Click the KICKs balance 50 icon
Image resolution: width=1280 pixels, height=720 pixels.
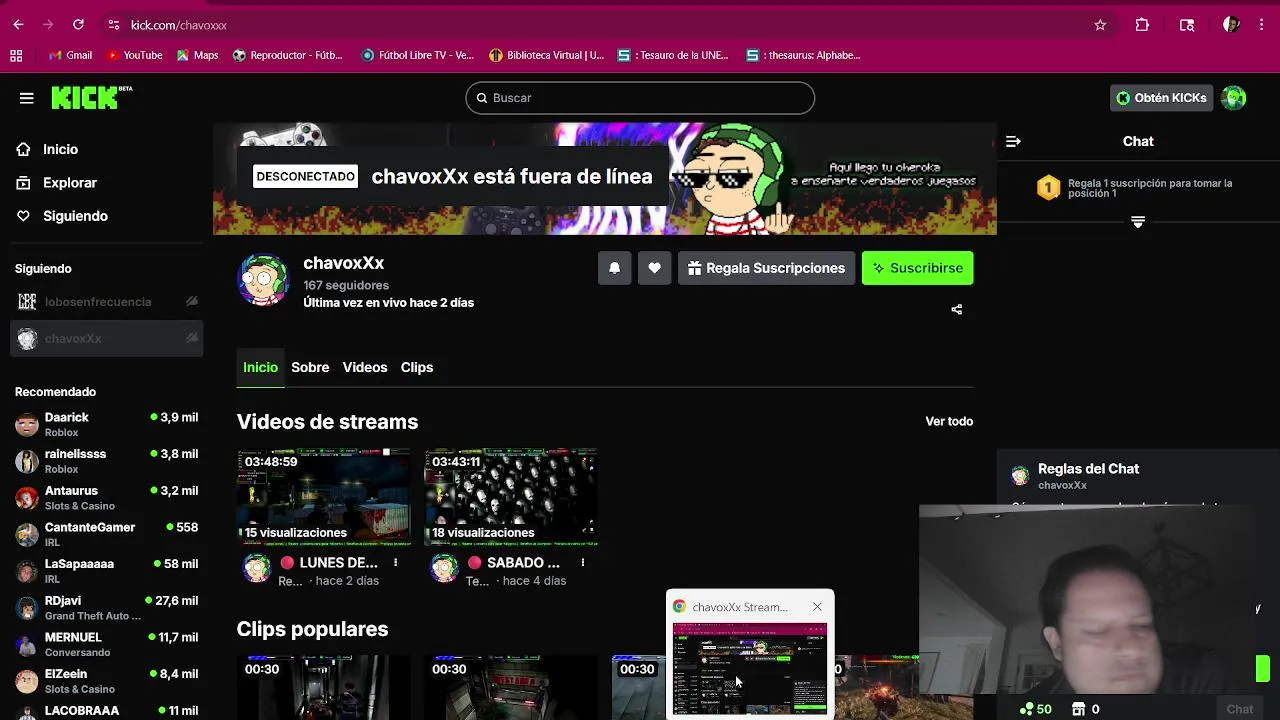tap(1035, 709)
